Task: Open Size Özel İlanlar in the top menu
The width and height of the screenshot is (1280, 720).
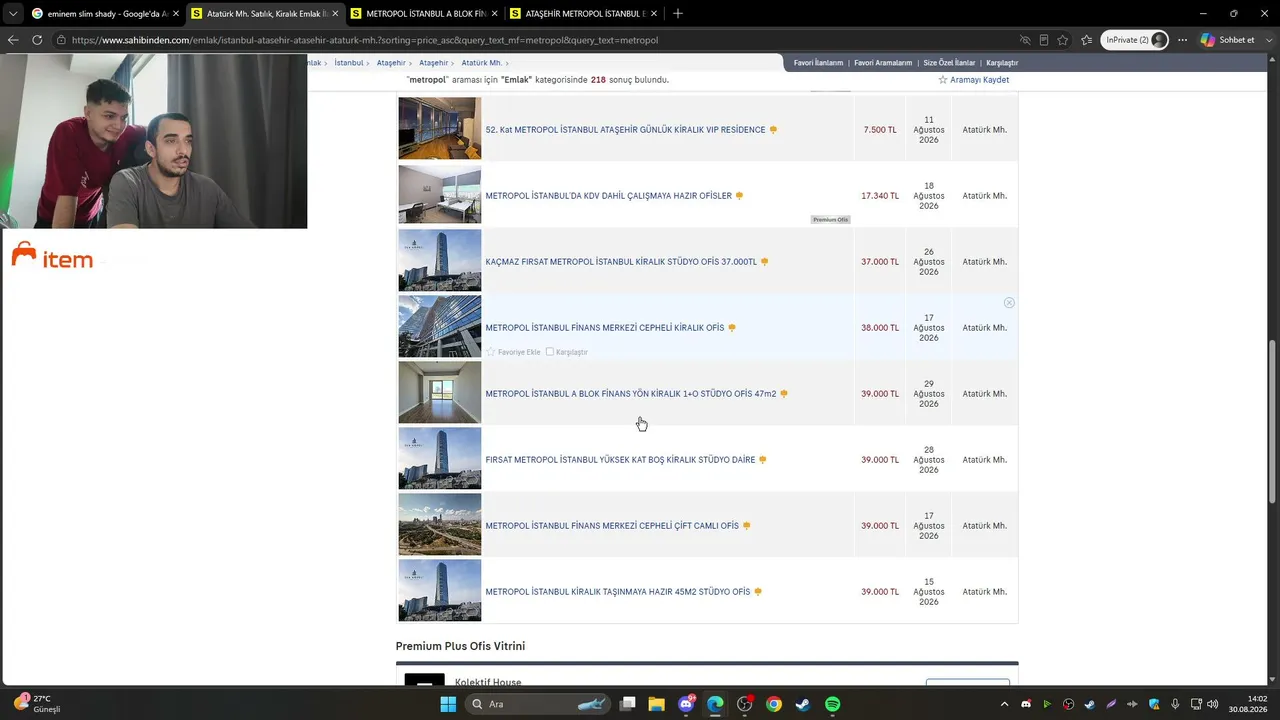Action: pyautogui.click(x=949, y=63)
